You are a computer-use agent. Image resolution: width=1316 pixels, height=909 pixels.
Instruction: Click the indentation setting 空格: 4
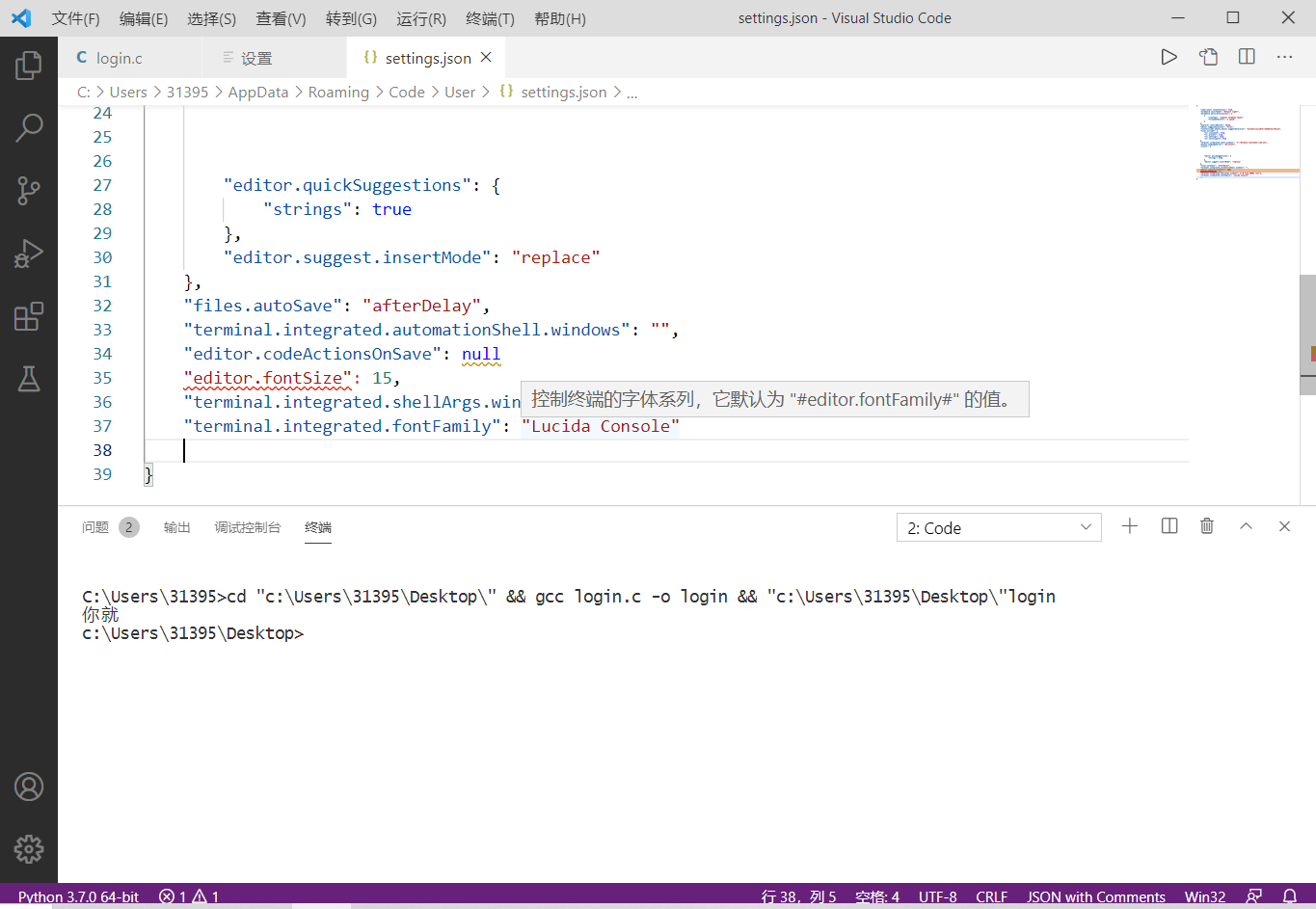(877, 896)
